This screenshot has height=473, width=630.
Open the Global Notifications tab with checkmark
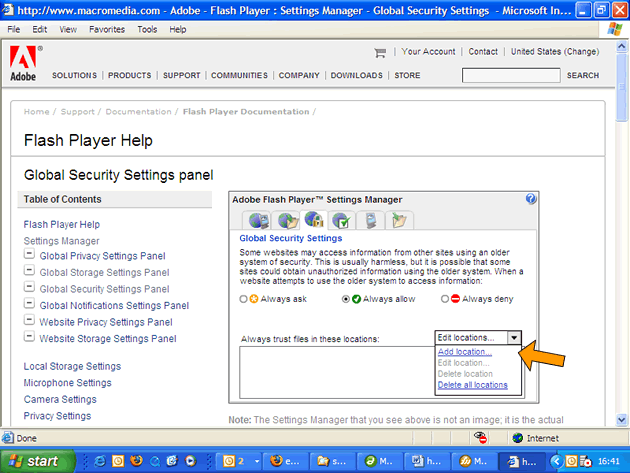[342, 220]
